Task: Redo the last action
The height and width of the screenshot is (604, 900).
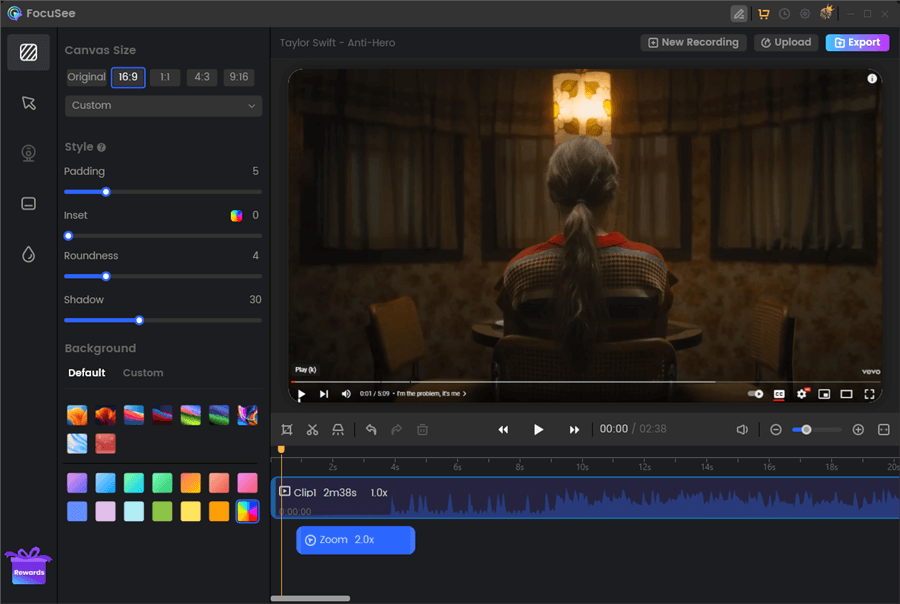Action: coord(397,429)
